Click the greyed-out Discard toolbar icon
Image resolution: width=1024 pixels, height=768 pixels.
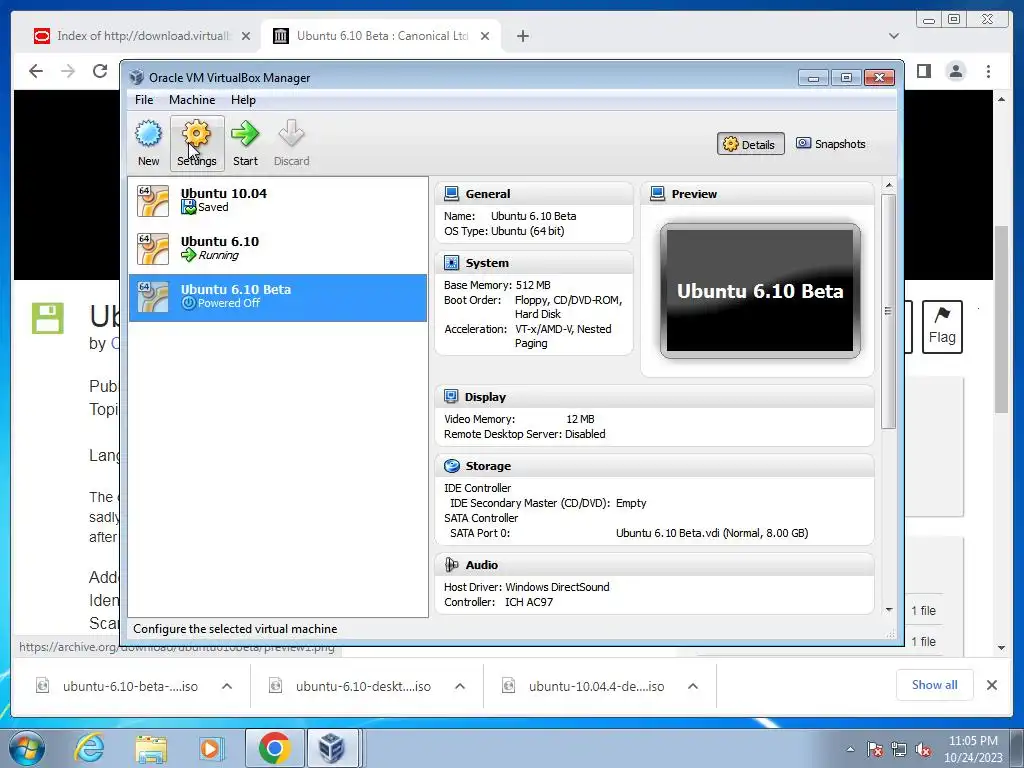coord(291,143)
